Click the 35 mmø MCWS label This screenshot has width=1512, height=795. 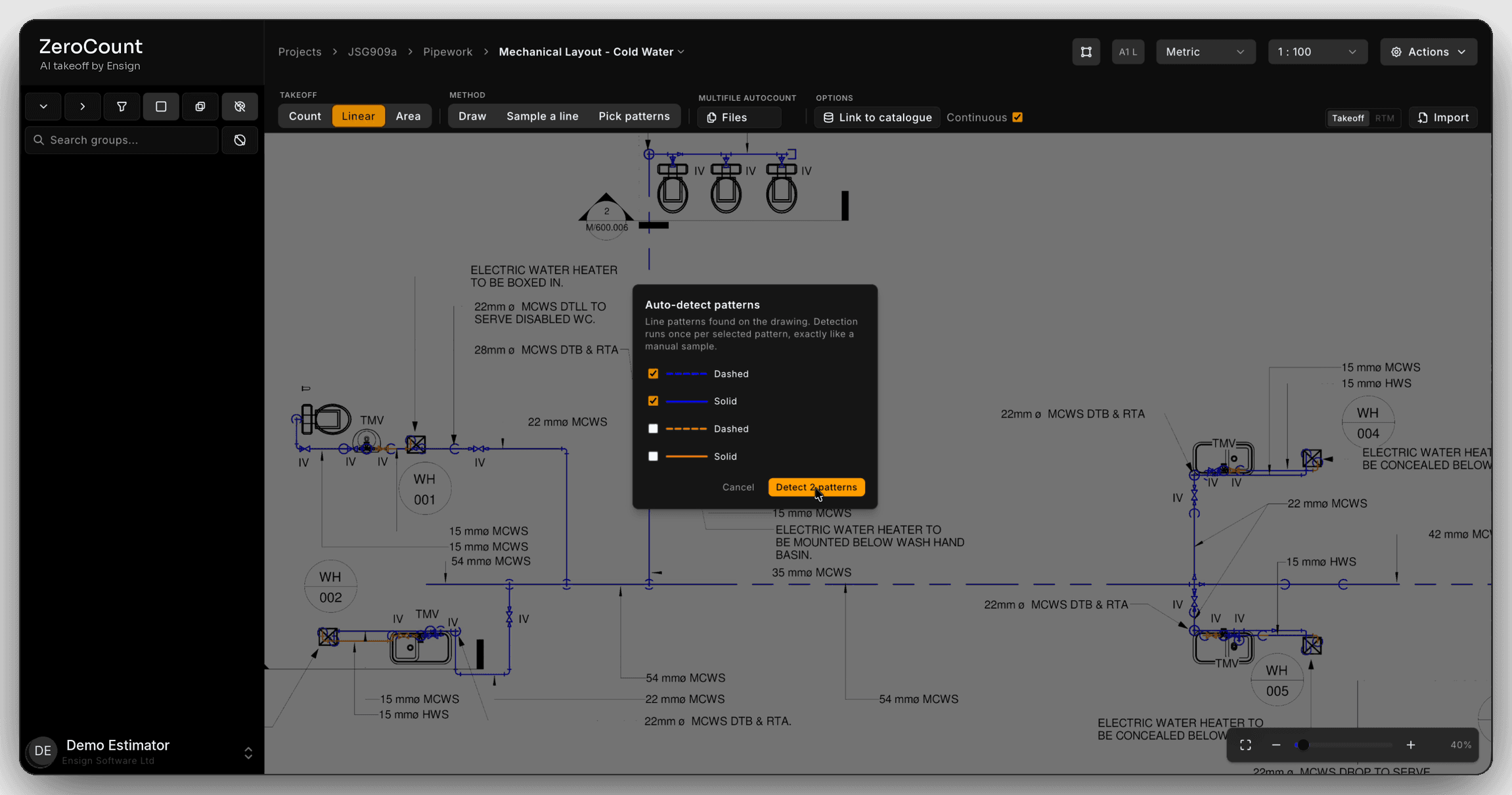point(811,572)
